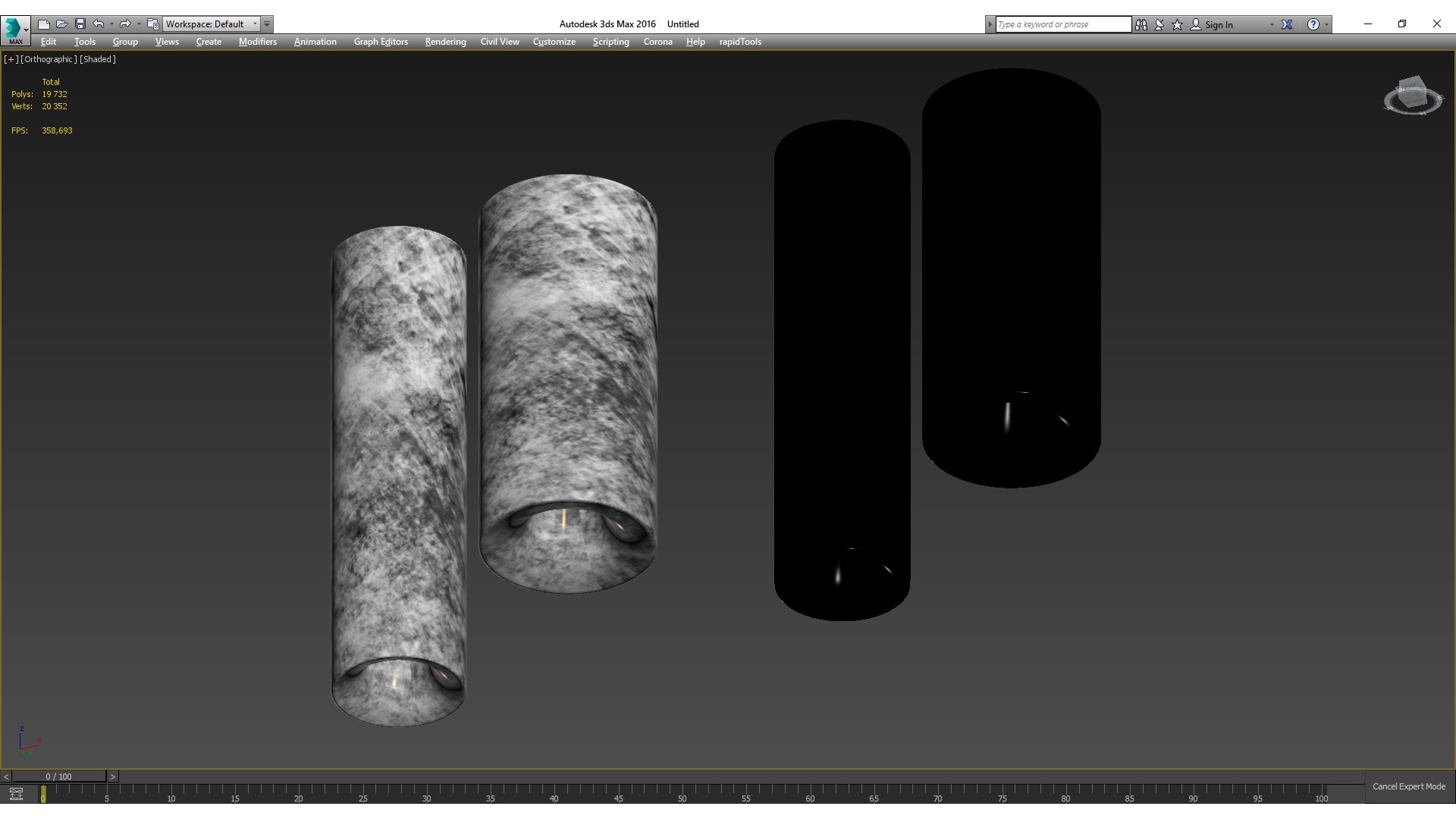
Task: Undo the last action with the arrow icon
Action: [x=99, y=24]
